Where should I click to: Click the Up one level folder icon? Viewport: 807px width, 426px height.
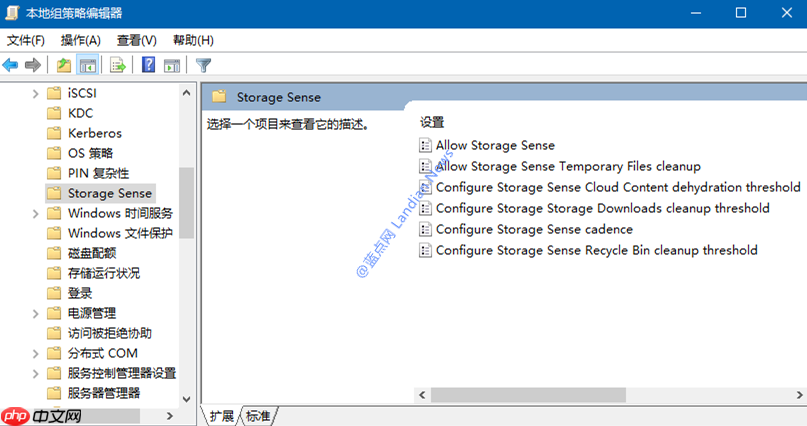(64, 65)
